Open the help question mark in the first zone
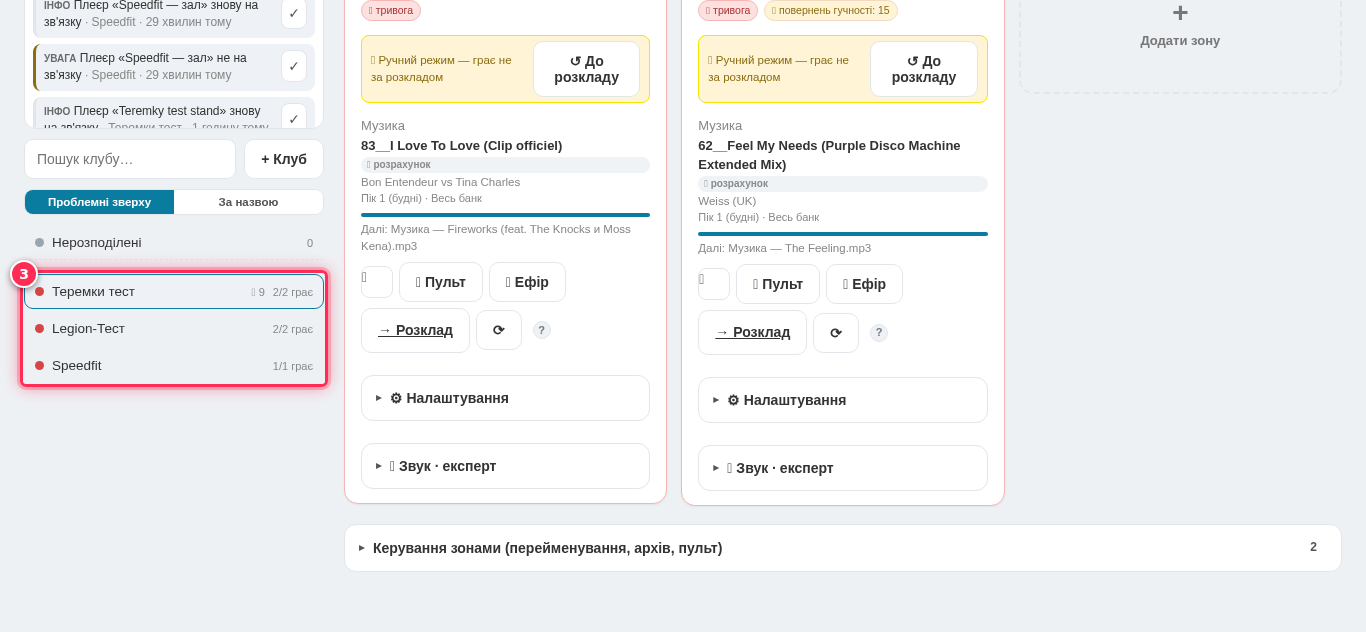Image resolution: width=1366 pixels, height=632 pixels. [542, 330]
